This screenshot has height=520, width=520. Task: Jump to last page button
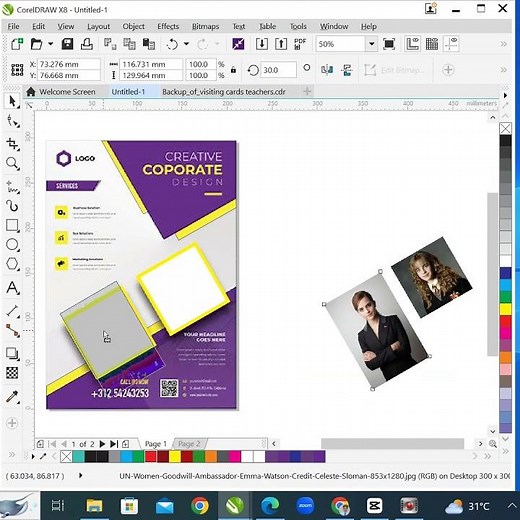114,444
